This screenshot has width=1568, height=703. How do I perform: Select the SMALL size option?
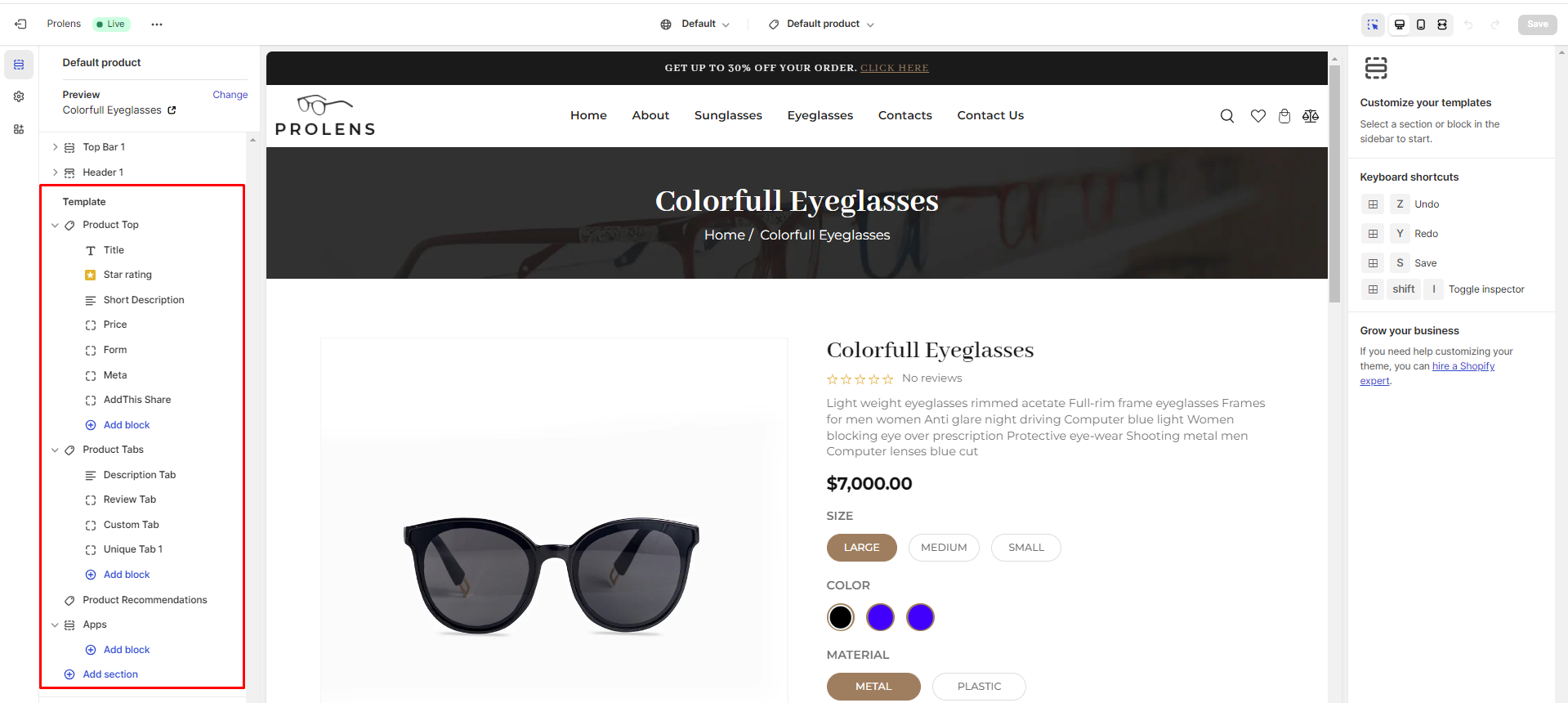[x=1026, y=548]
